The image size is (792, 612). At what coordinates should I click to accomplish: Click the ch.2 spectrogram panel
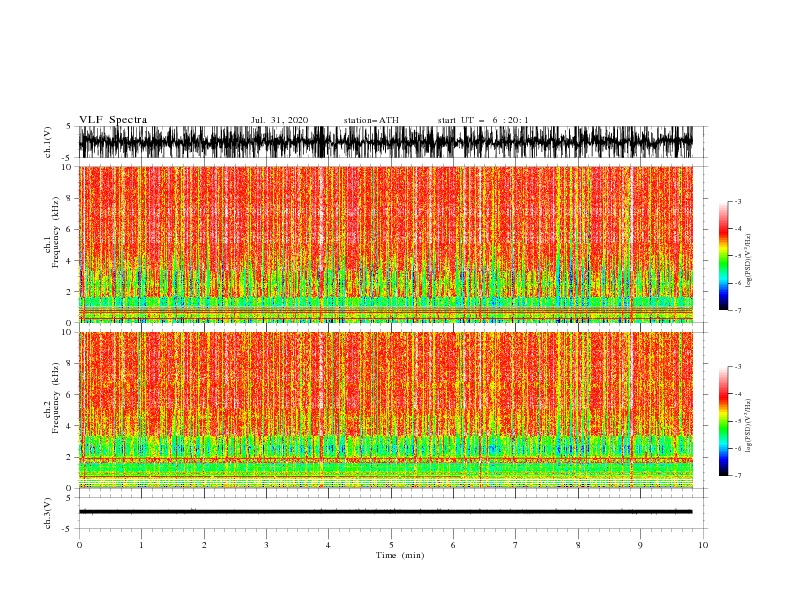[x=385, y=410]
